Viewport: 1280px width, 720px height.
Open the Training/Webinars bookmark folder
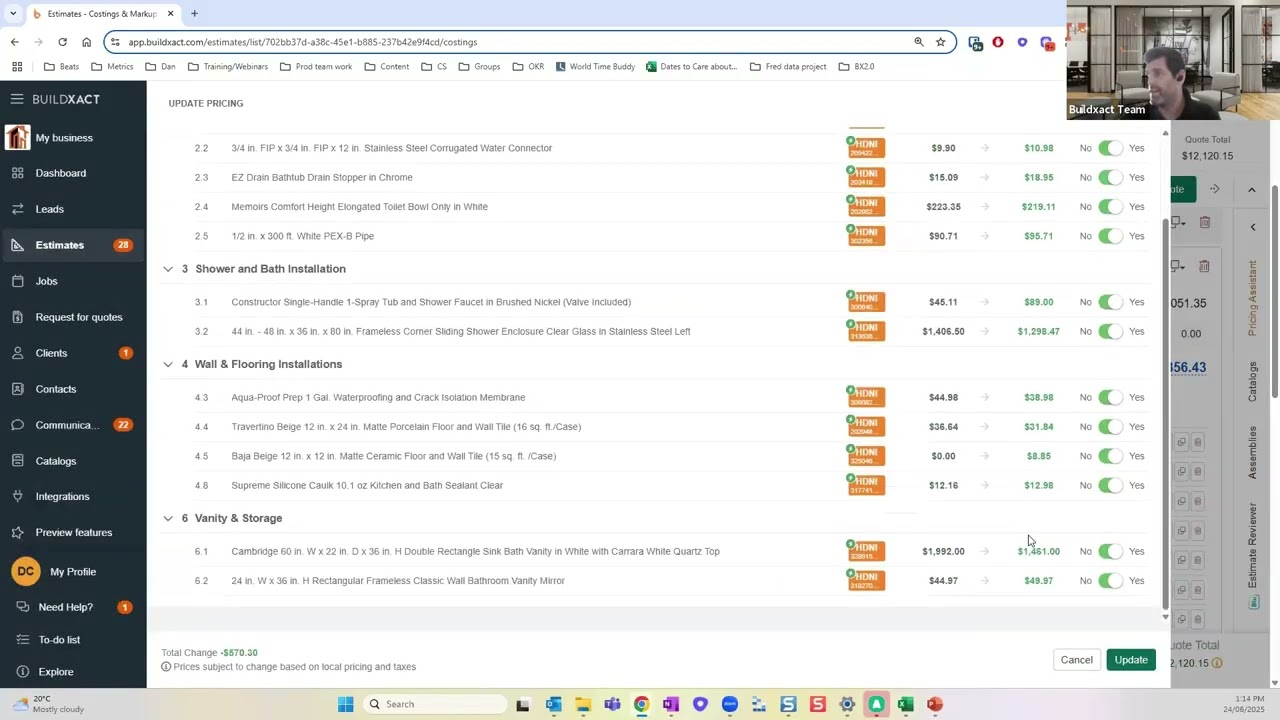227,67
